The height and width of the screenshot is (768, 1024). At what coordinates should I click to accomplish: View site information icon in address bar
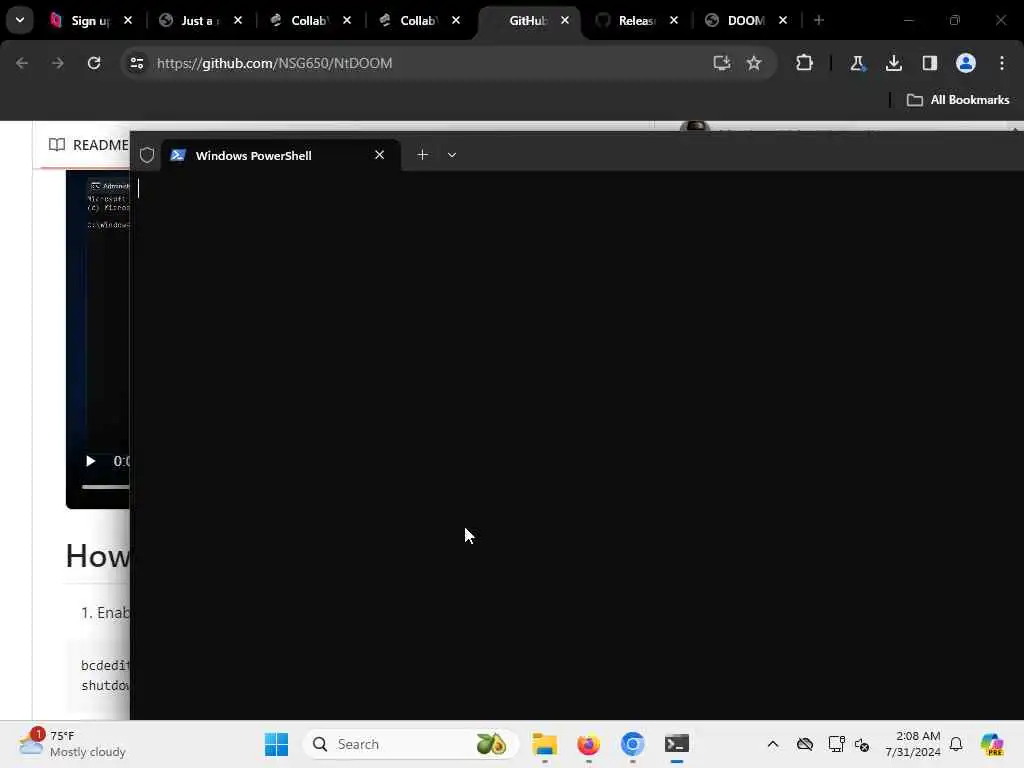tap(136, 63)
